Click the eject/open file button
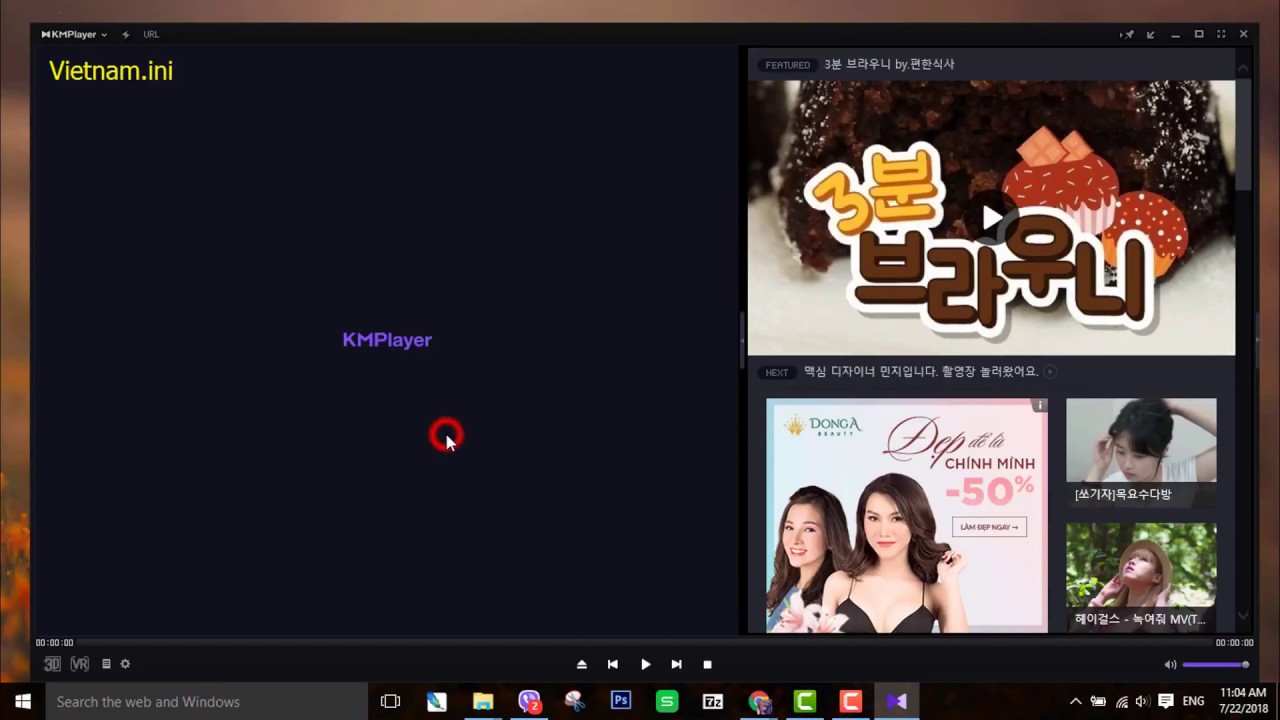Image resolution: width=1280 pixels, height=720 pixels. [x=582, y=664]
